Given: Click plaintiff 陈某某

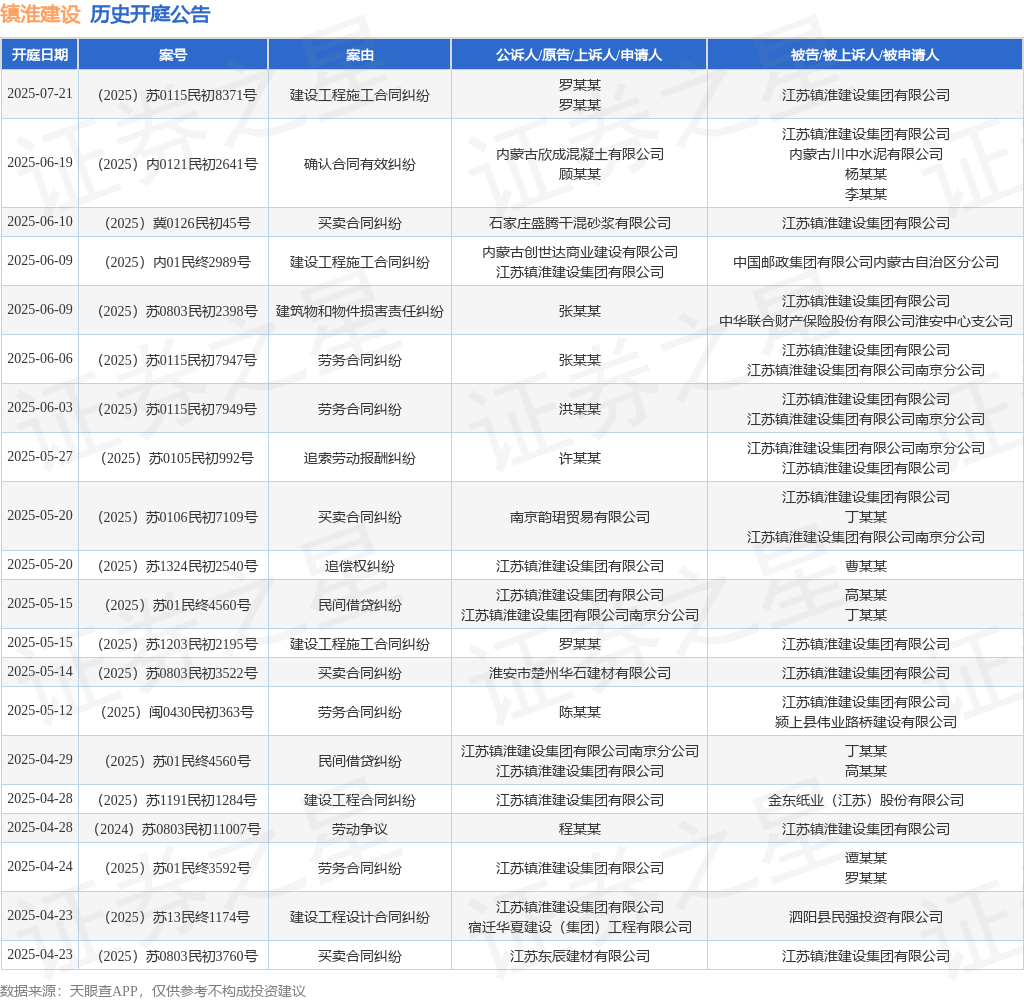Looking at the screenshot, I should pyautogui.click(x=580, y=713).
